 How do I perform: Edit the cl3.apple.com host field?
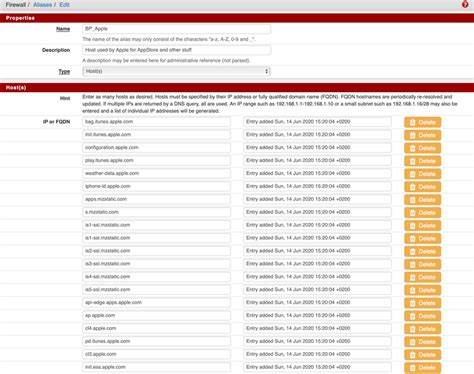pos(156,354)
